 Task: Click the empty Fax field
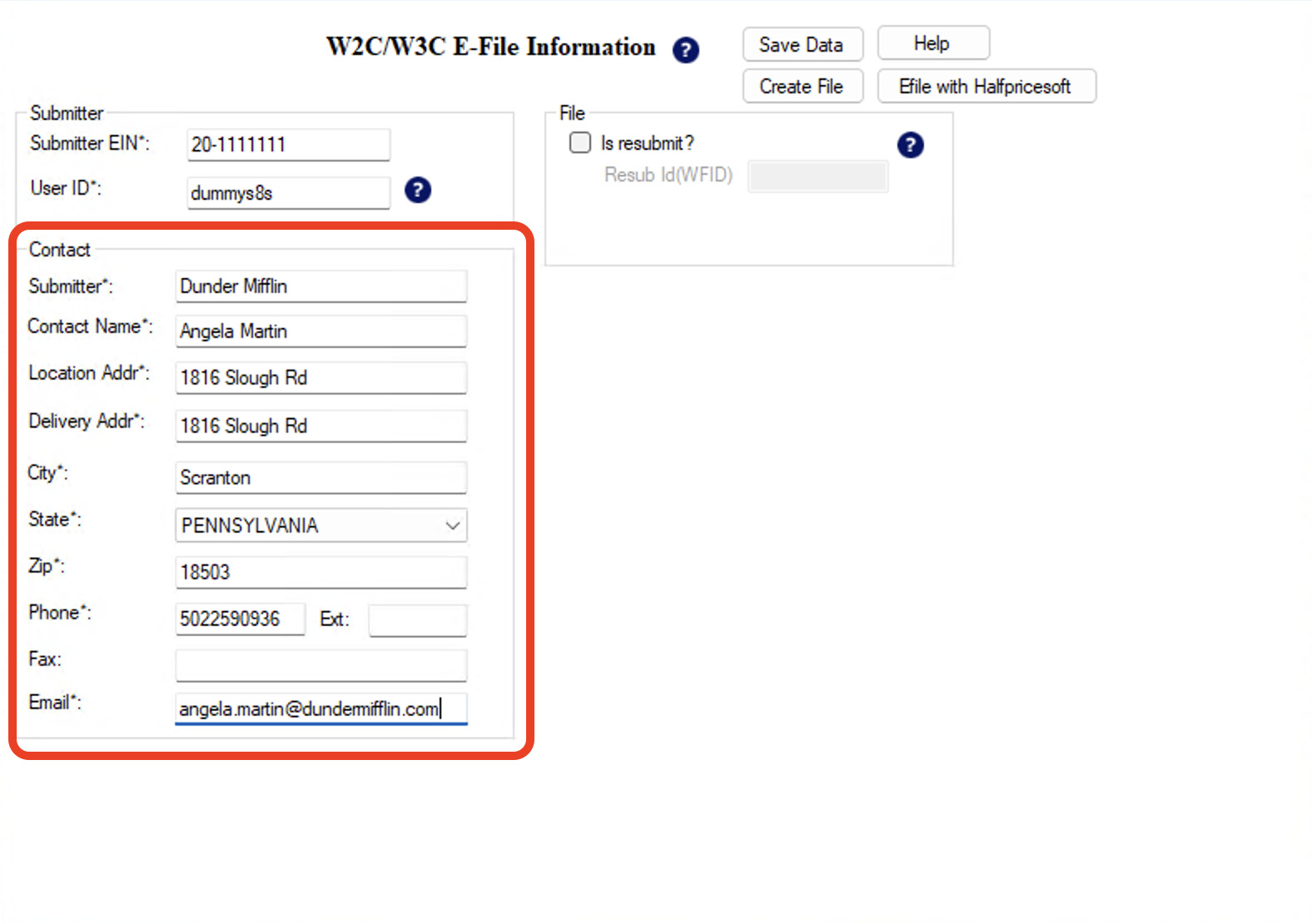pos(321,666)
